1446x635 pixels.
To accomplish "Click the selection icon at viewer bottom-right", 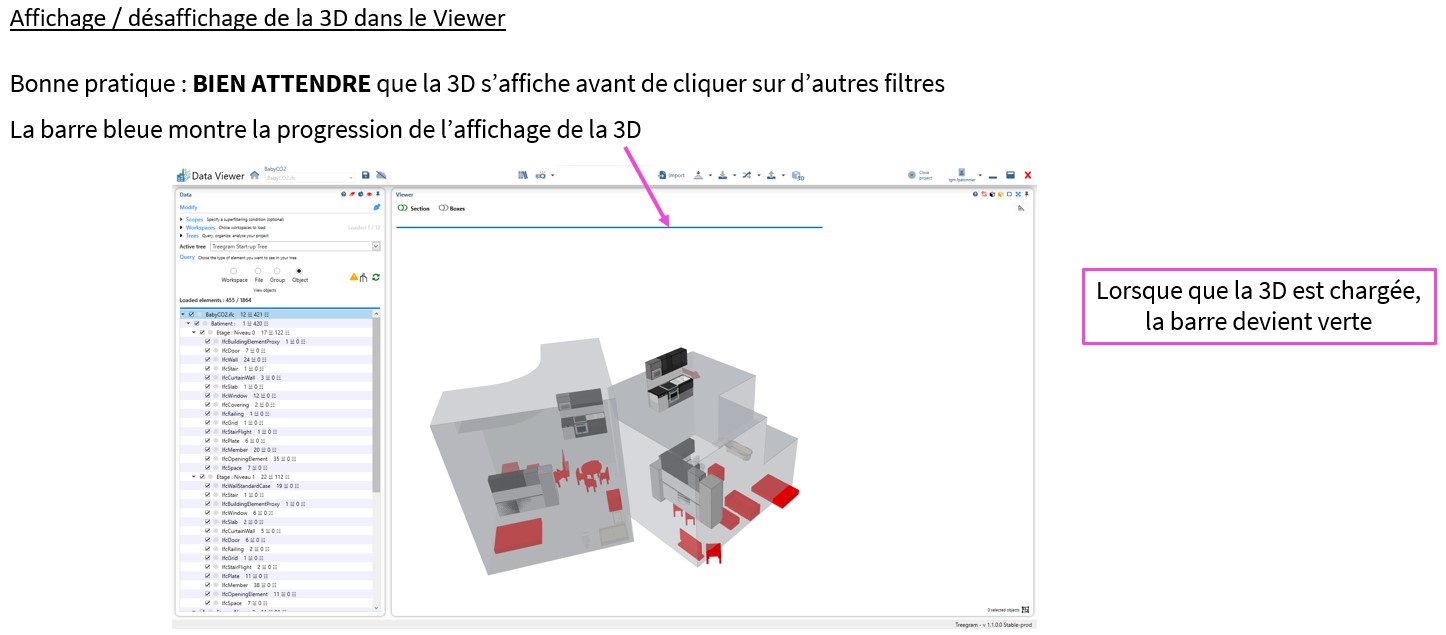I will [1025, 608].
